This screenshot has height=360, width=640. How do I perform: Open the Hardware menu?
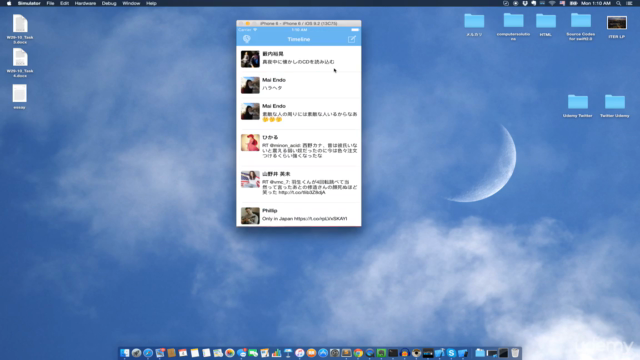[x=85, y=3]
